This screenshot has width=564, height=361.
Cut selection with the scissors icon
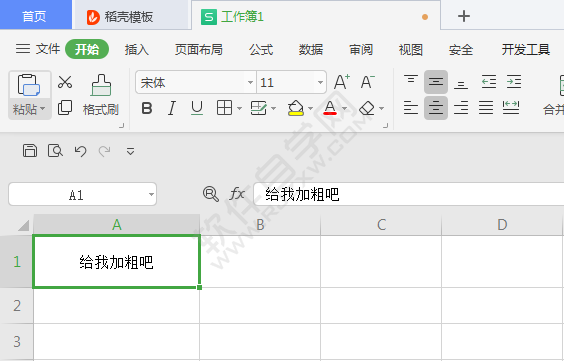pos(65,82)
